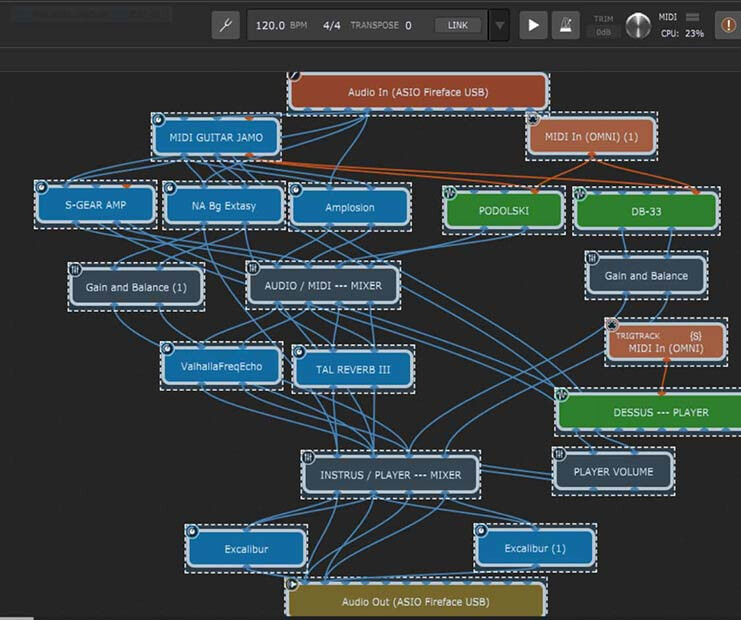Viewport: 741px width, 620px height.
Task: Click the {S} marker on TRIGTRACK node
Action: point(695,336)
